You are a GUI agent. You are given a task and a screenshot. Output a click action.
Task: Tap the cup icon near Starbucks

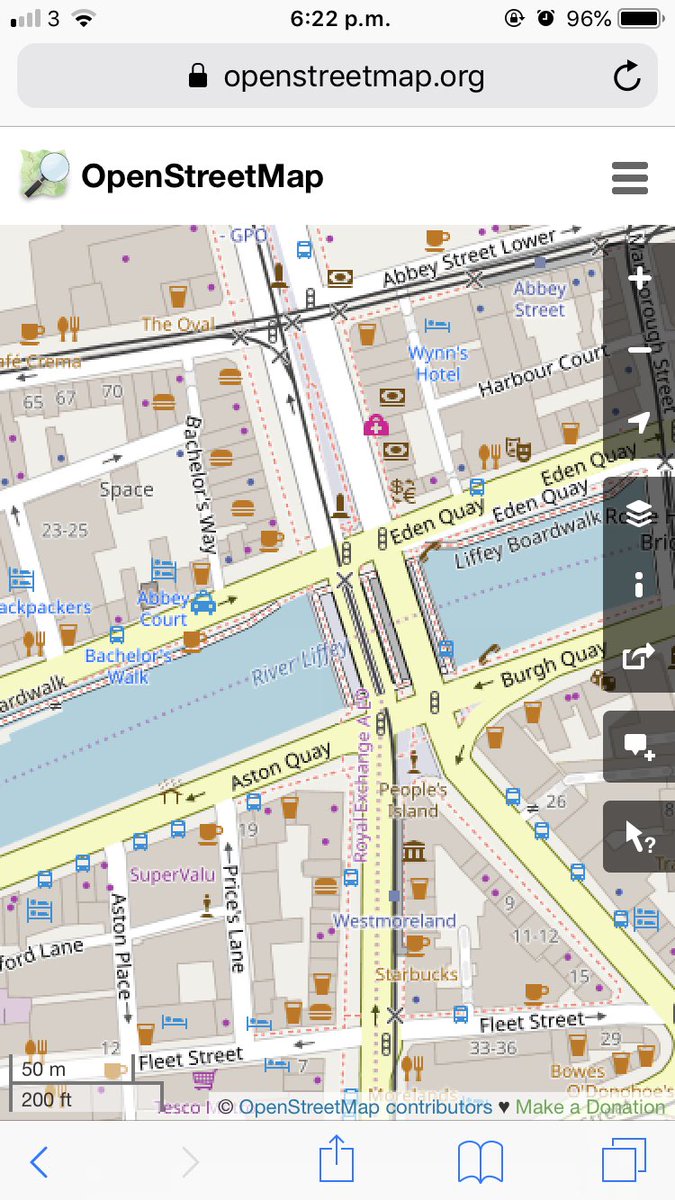(416, 943)
